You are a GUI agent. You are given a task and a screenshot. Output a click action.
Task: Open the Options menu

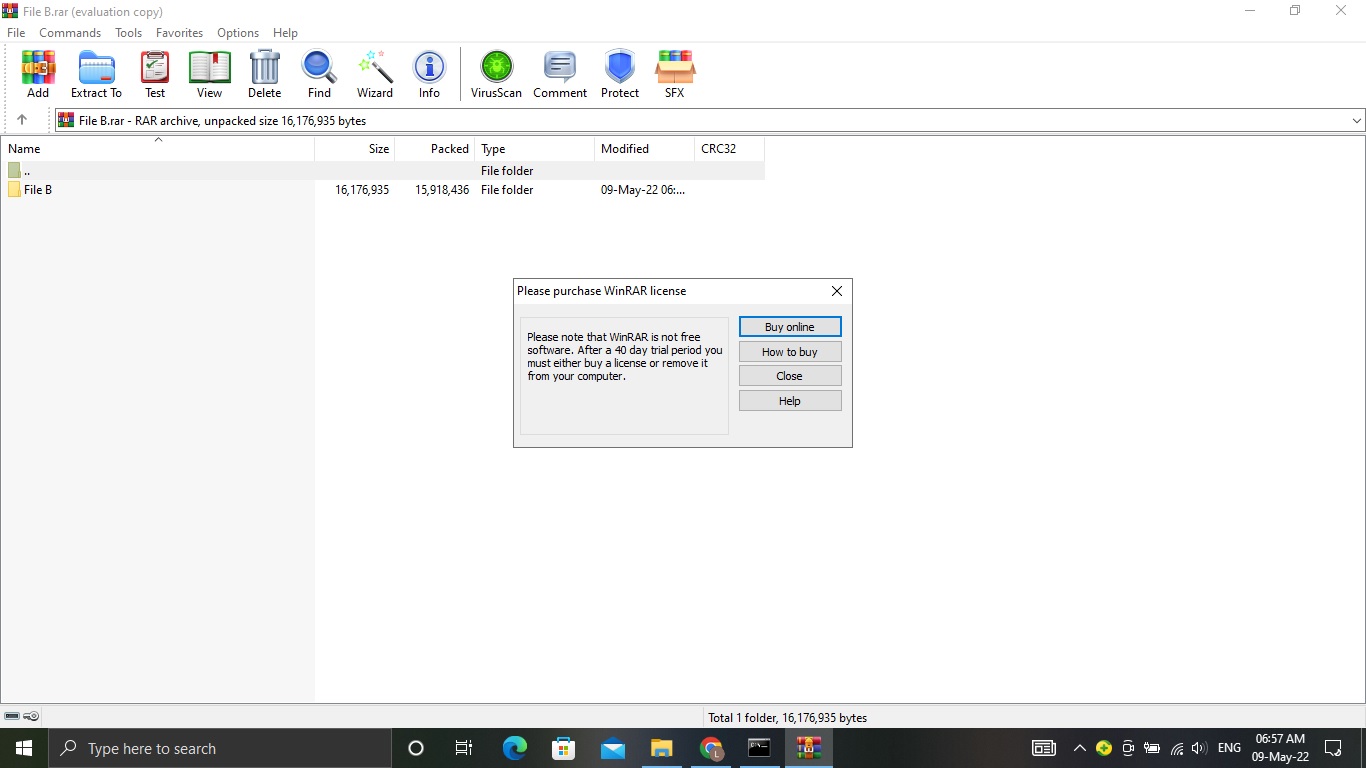click(x=237, y=32)
